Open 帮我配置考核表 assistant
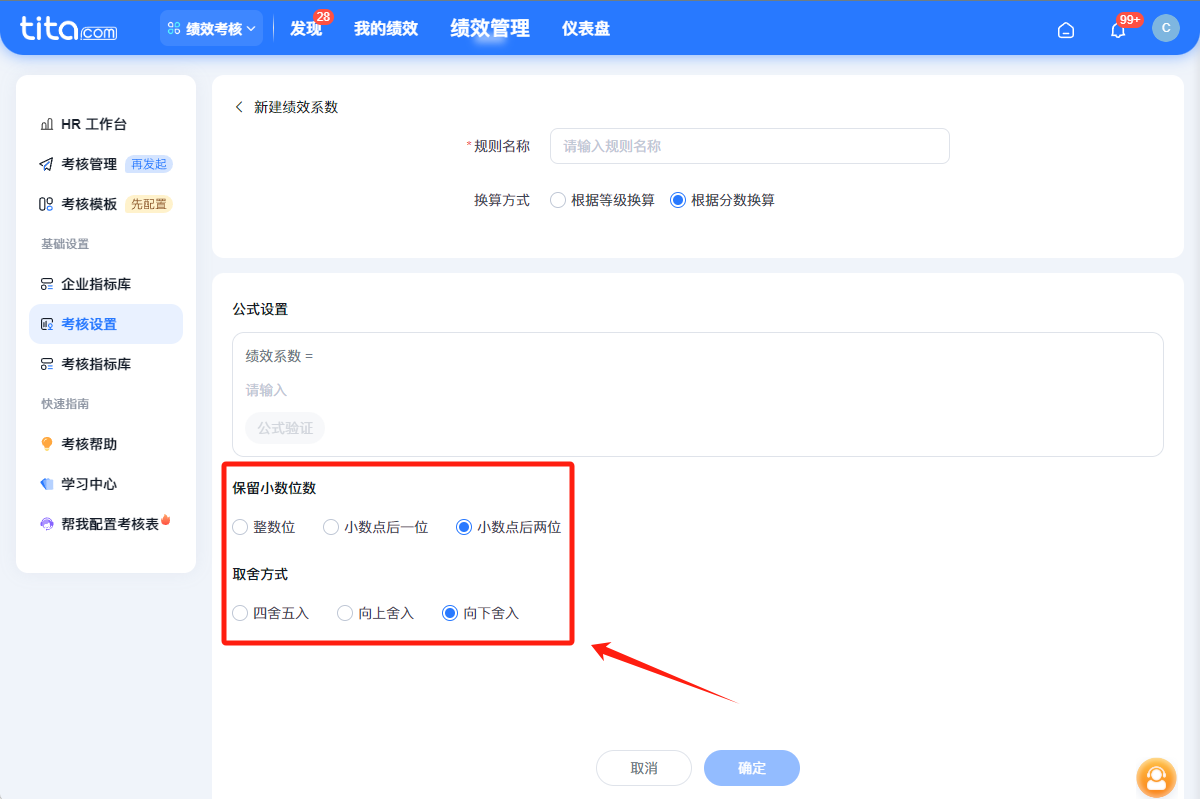 pos(95,521)
